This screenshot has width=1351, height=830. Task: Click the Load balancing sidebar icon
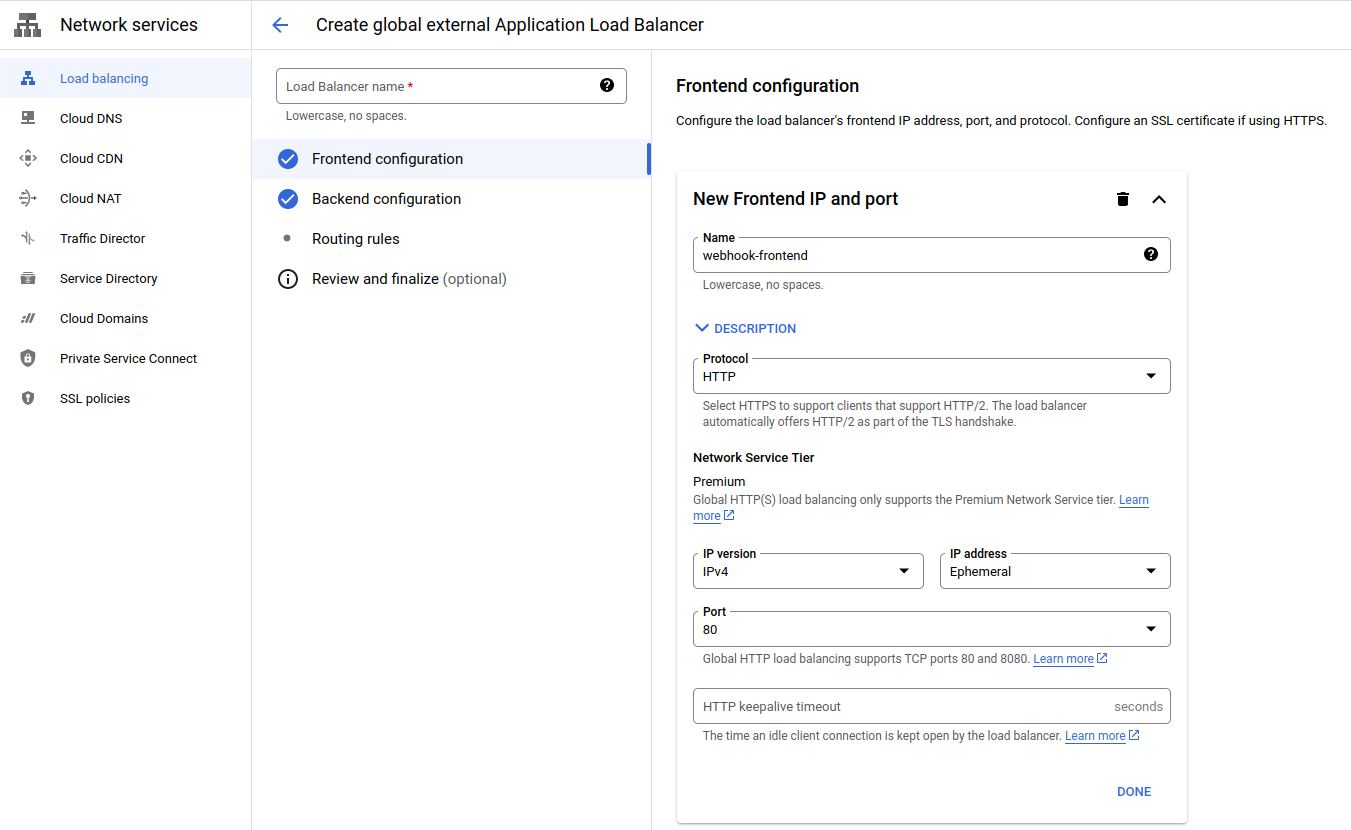[28, 78]
